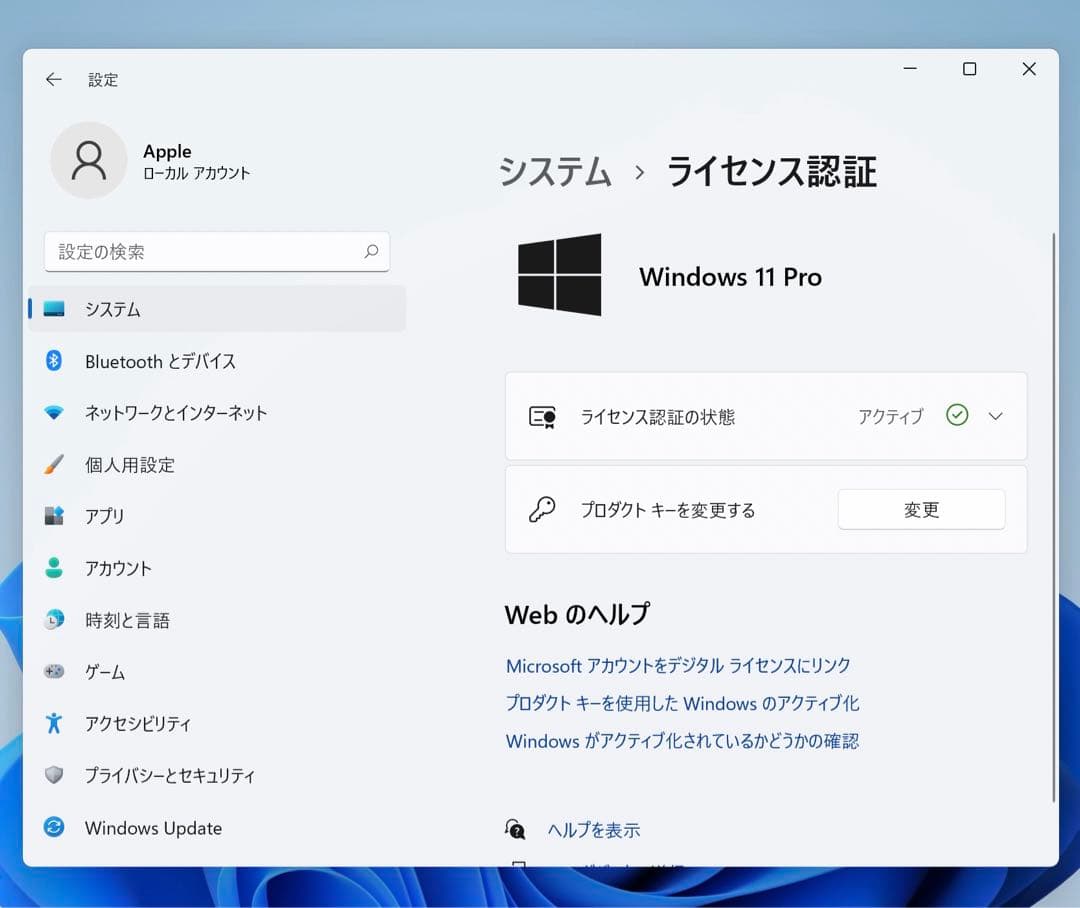Expand the ライセンス認証の状態 chevron
The image size is (1080, 908).
pos(995,416)
